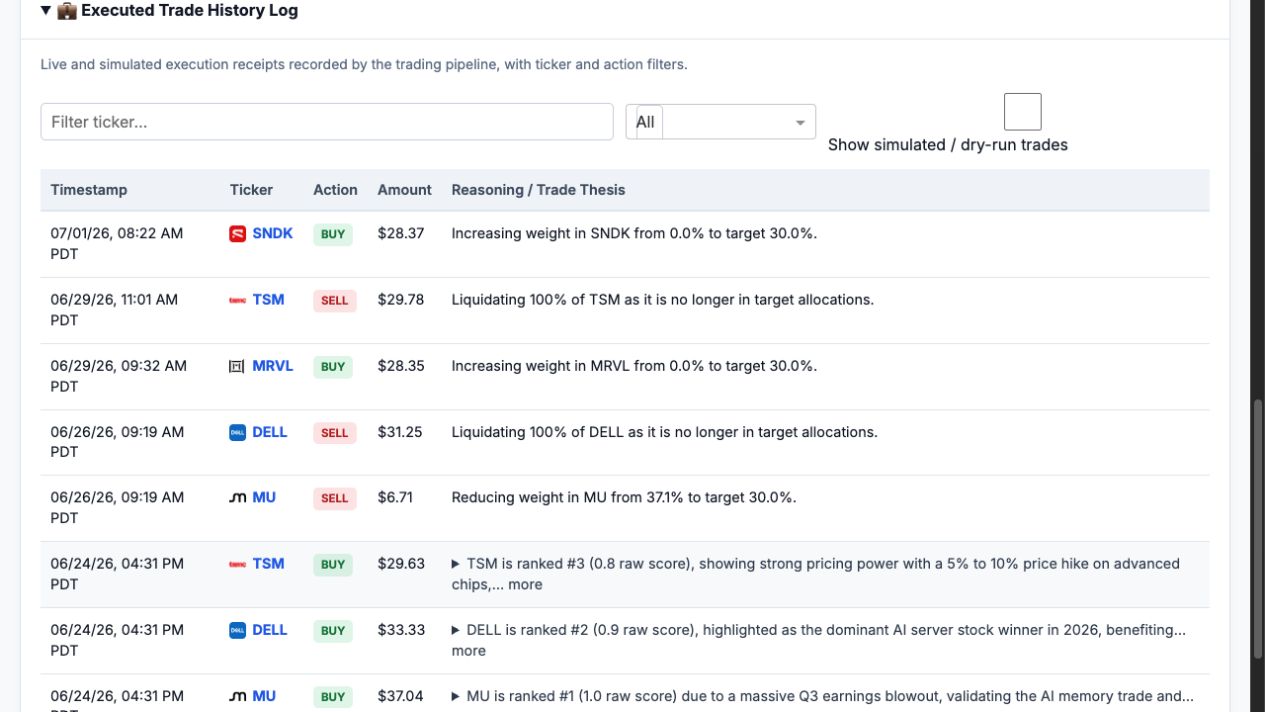Click the BUY badge in MRVL row
Viewport: 1265px width, 712px height.
pos(333,367)
